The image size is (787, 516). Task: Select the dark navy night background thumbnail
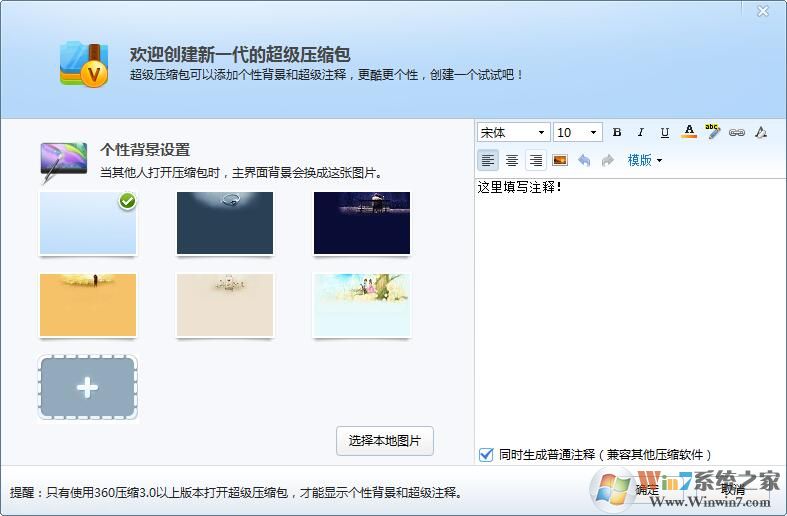point(362,223)
